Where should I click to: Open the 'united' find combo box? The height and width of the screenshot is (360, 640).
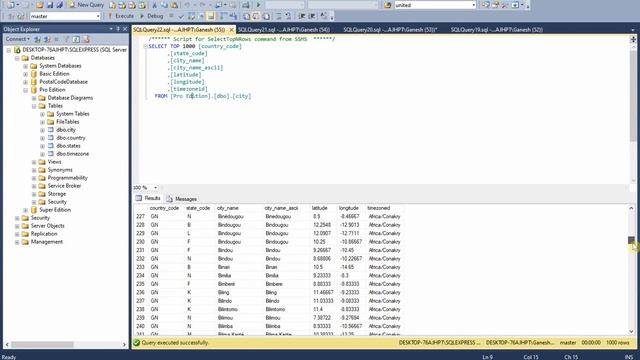435,5
